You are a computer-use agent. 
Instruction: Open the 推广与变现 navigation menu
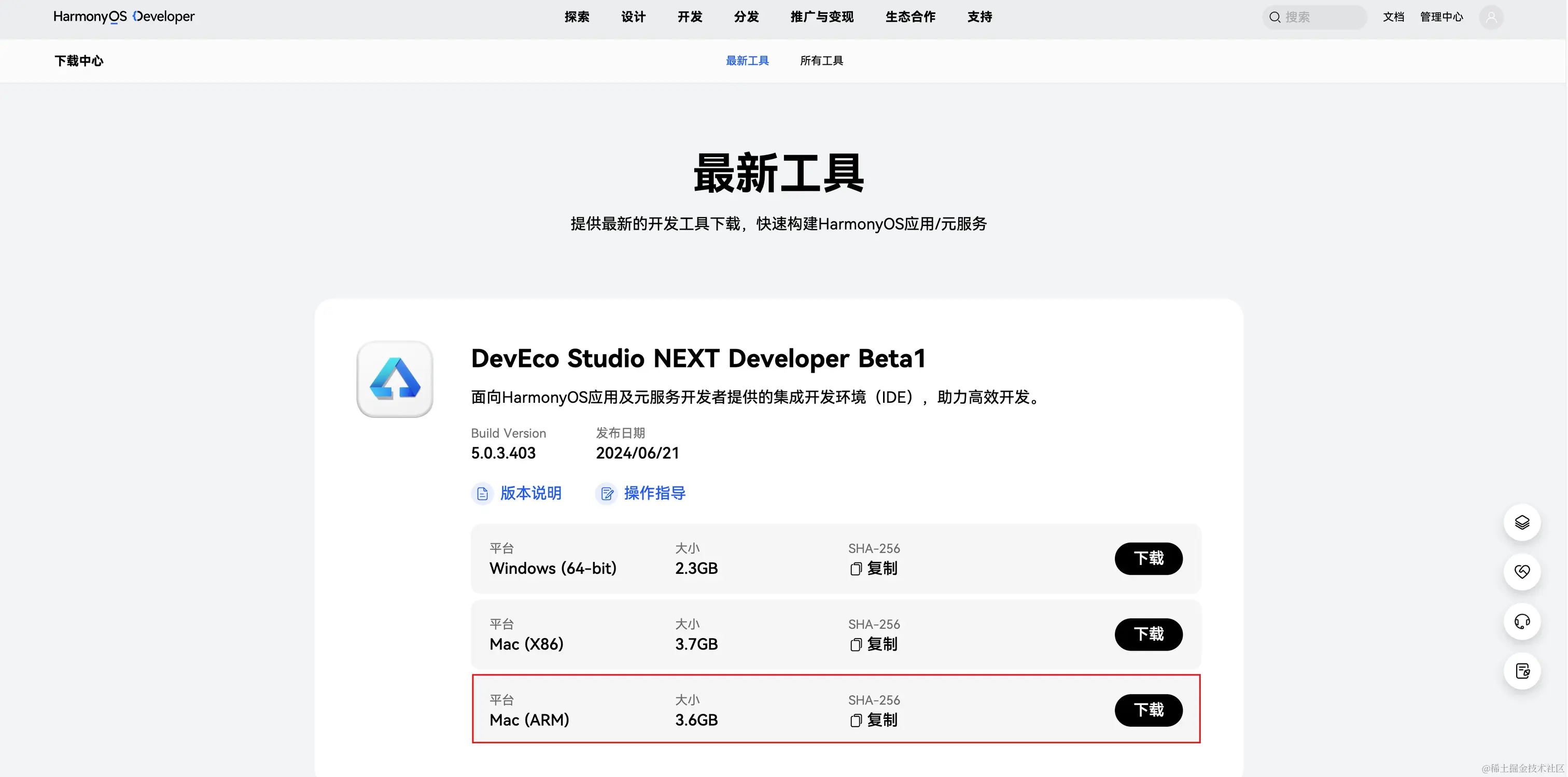pyautogui.click(x=822, y=17)
